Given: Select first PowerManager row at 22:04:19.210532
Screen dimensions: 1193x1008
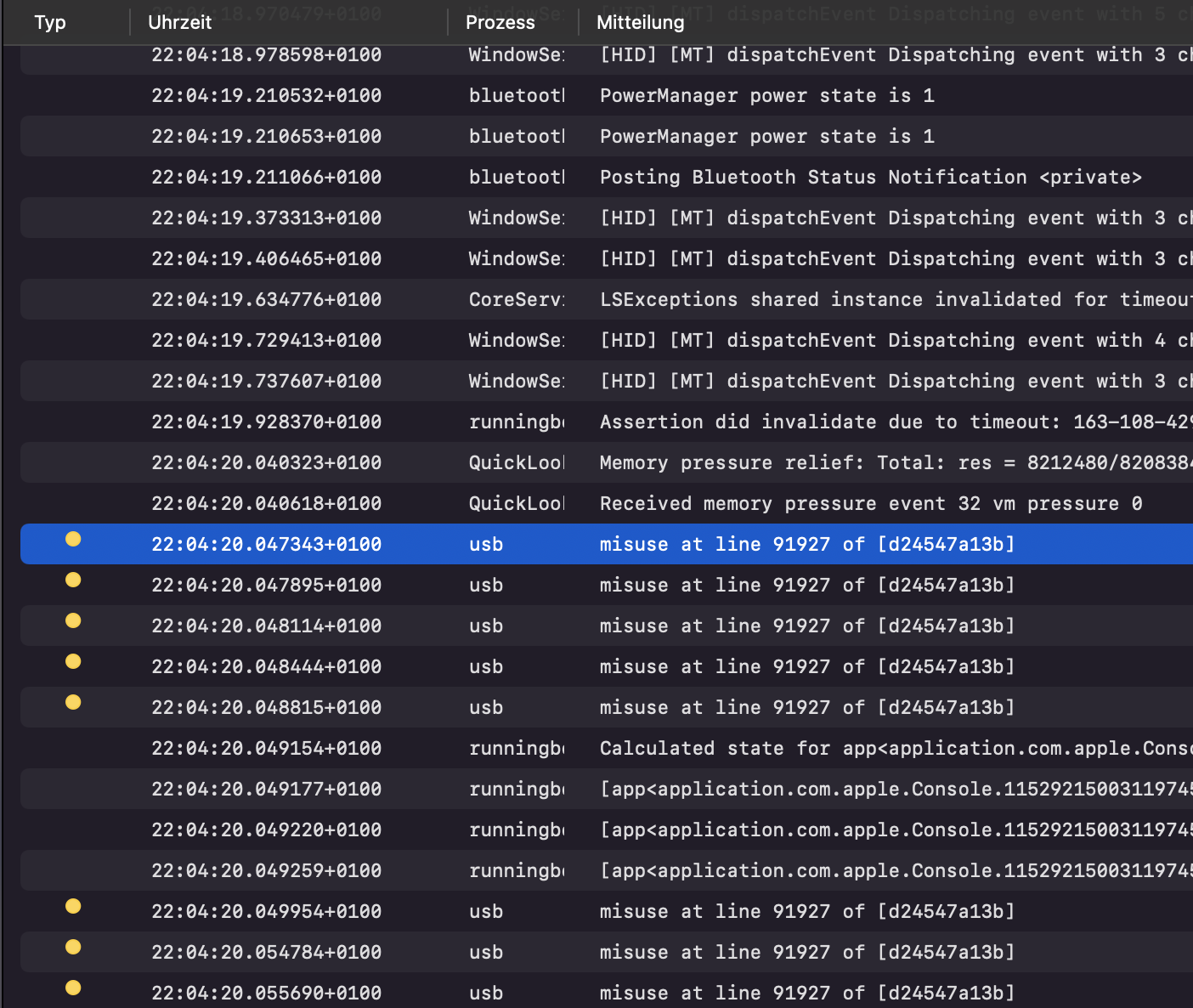Looking at the screenshot, I should (766, 96).
